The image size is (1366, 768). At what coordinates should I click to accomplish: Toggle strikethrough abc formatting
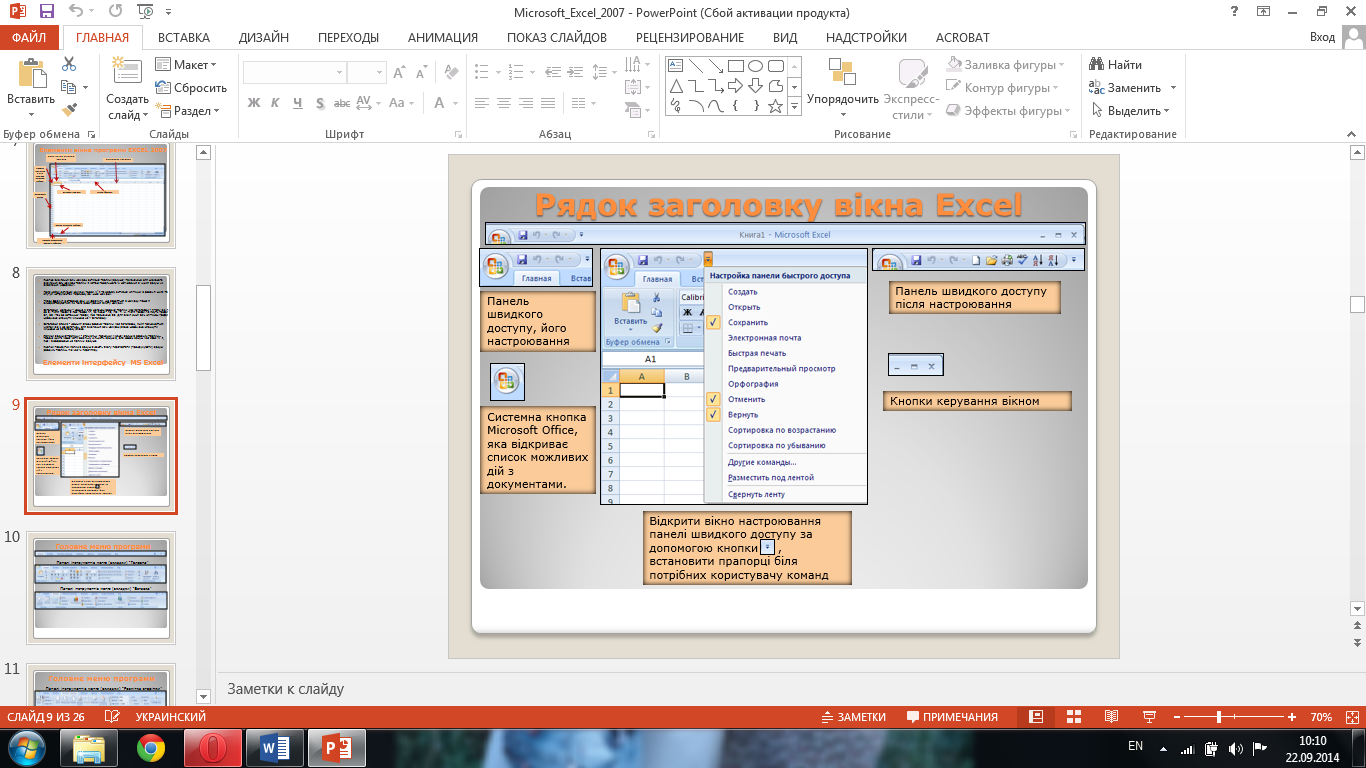coord(342,103)
